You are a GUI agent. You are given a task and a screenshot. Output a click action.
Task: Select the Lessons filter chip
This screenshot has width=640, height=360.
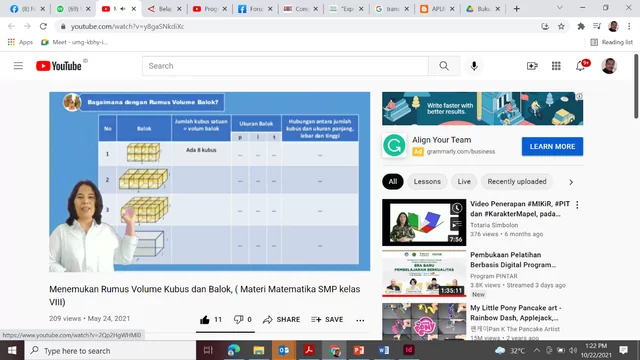427,182
